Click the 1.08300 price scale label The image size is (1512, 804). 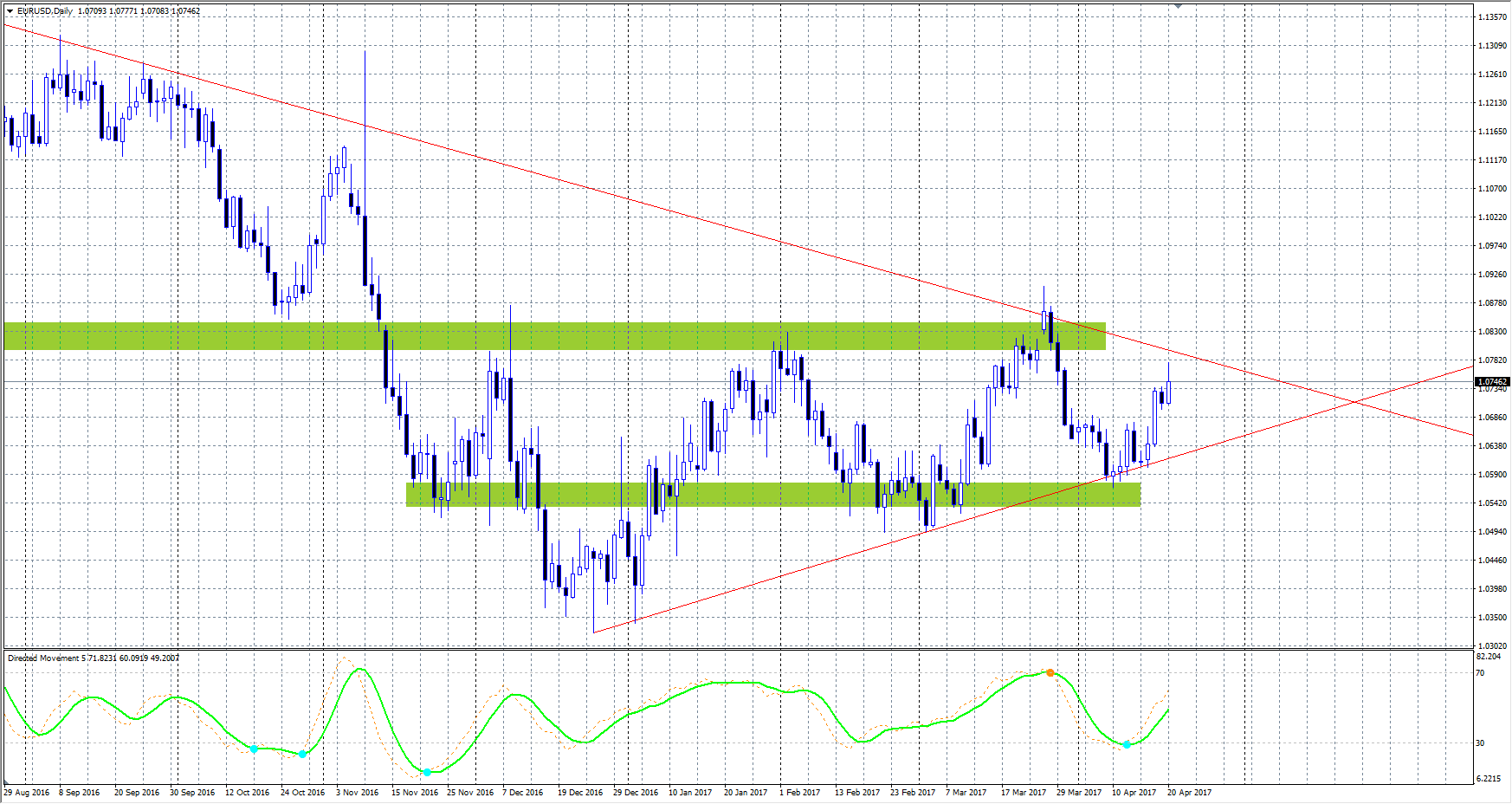(x=1492, y=332)
